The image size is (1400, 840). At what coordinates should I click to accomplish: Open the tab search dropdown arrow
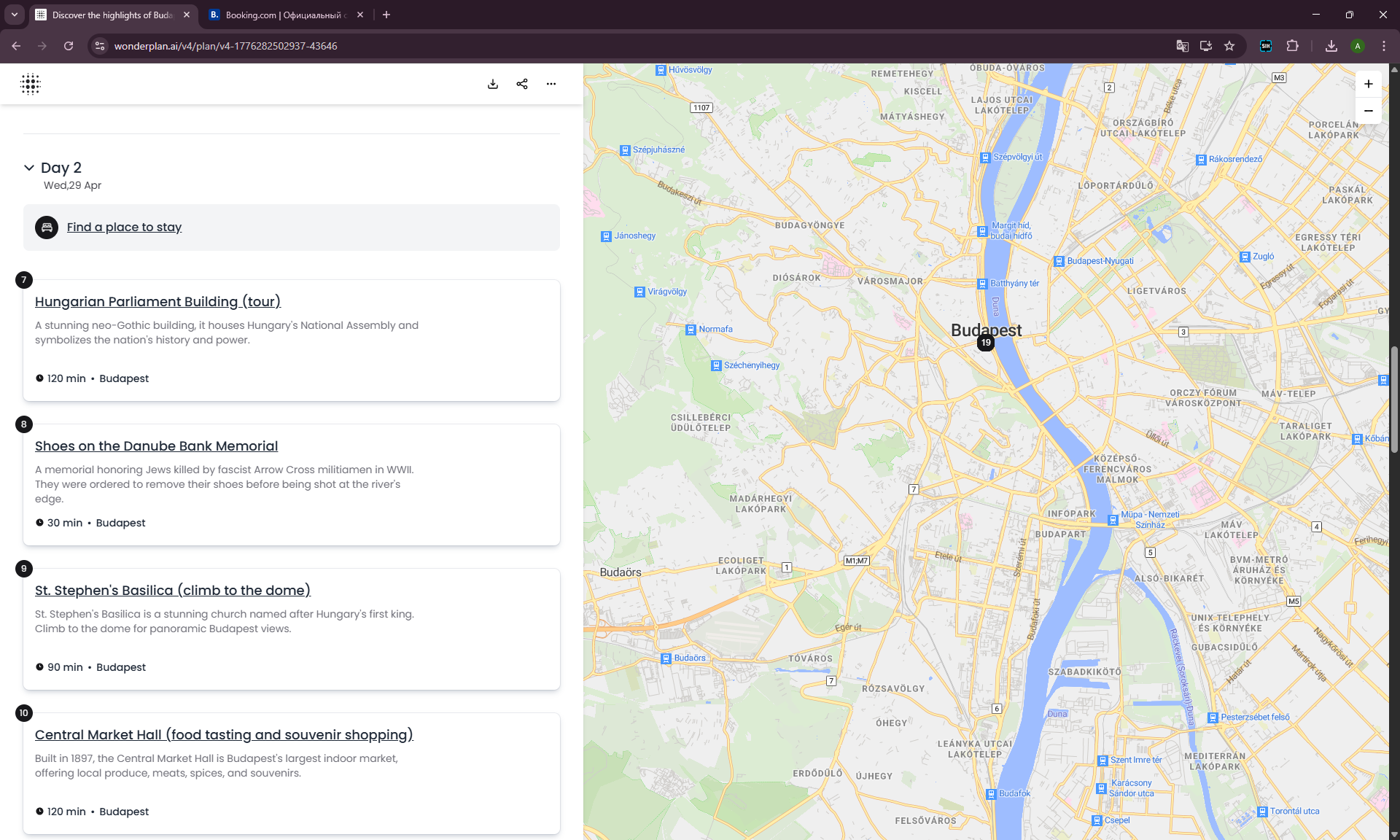pyautogui.click(x=14, y=15)
